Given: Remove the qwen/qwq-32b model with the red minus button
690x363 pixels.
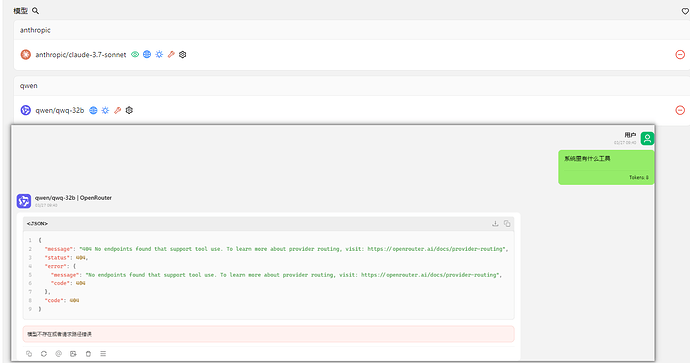Looking at the screenshot, I should 680,110.
